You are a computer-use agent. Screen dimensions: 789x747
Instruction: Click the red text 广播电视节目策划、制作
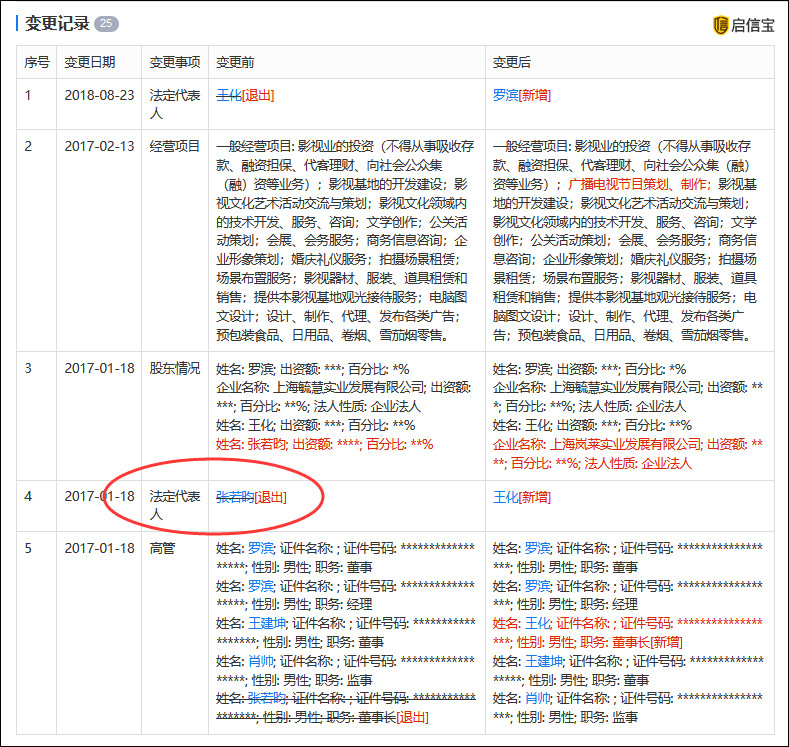pyautogui.click(x=639, y=184)
